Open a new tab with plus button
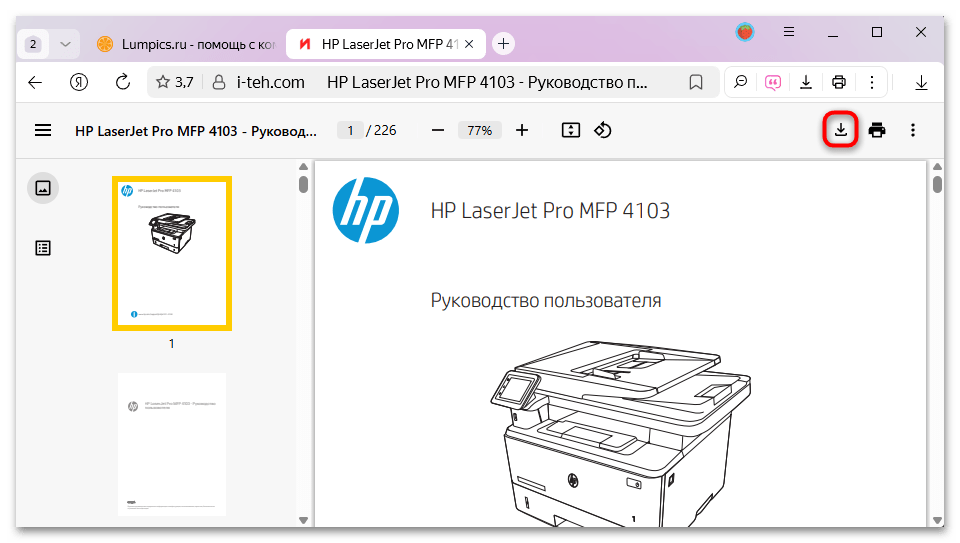Image resolution: width=960 pixels, height=543 pixels. [503, 43]
